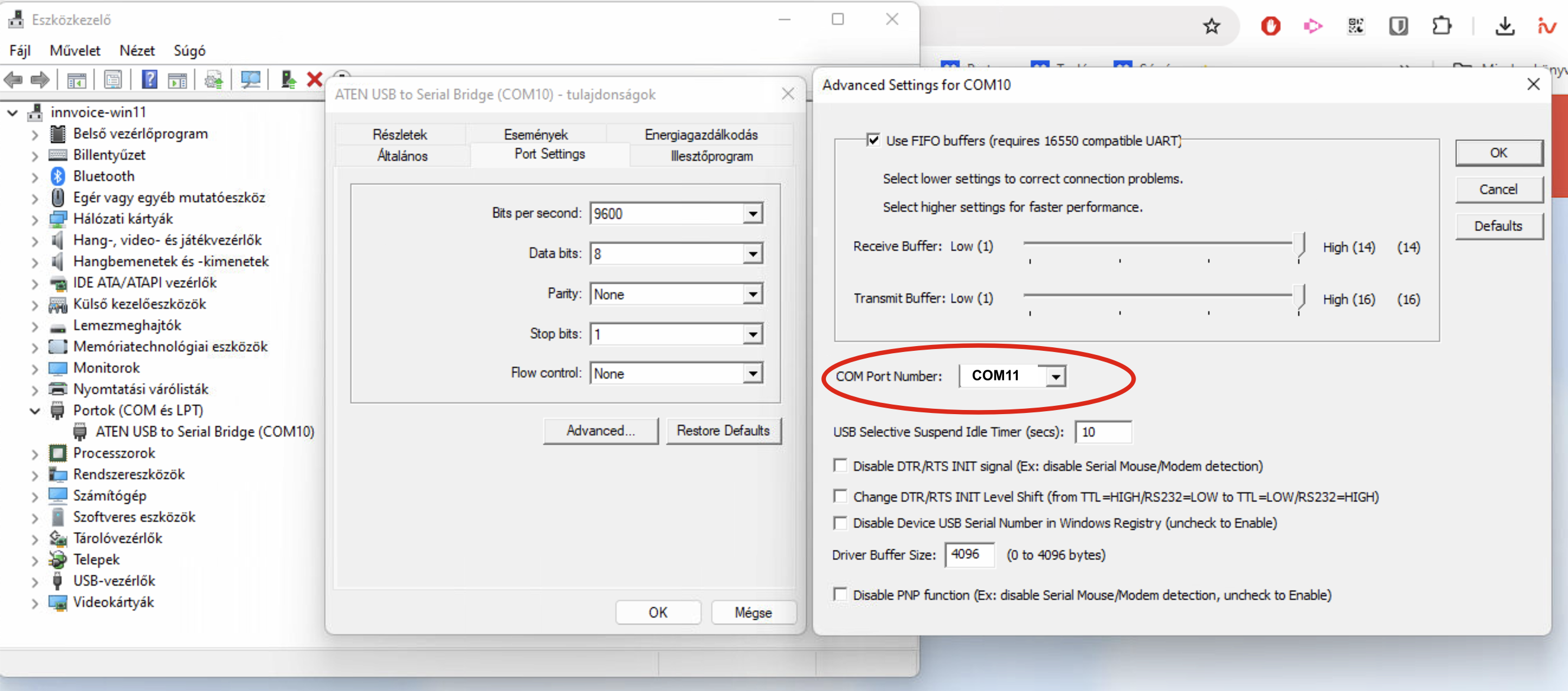The image size is (1568, 691).
Task: Click the Receive Buffer slider handle
Action: (x=1299, y=245)
